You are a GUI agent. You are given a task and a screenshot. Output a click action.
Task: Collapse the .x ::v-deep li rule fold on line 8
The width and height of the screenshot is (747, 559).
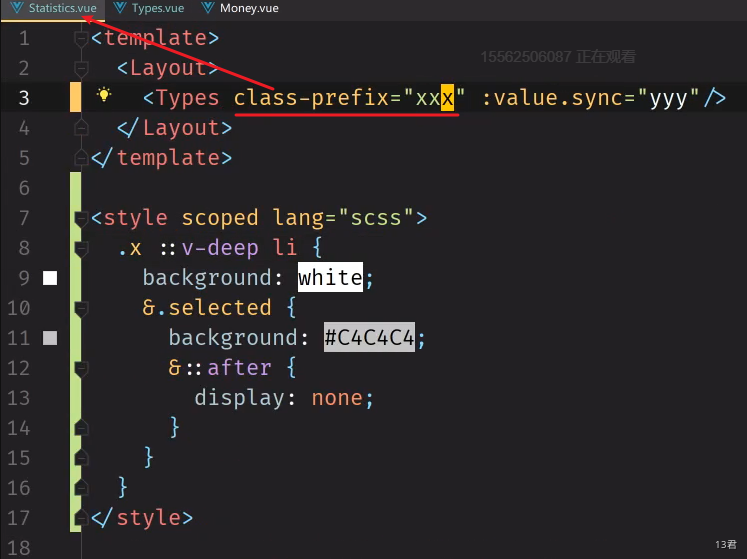click(x=81, y=248)
